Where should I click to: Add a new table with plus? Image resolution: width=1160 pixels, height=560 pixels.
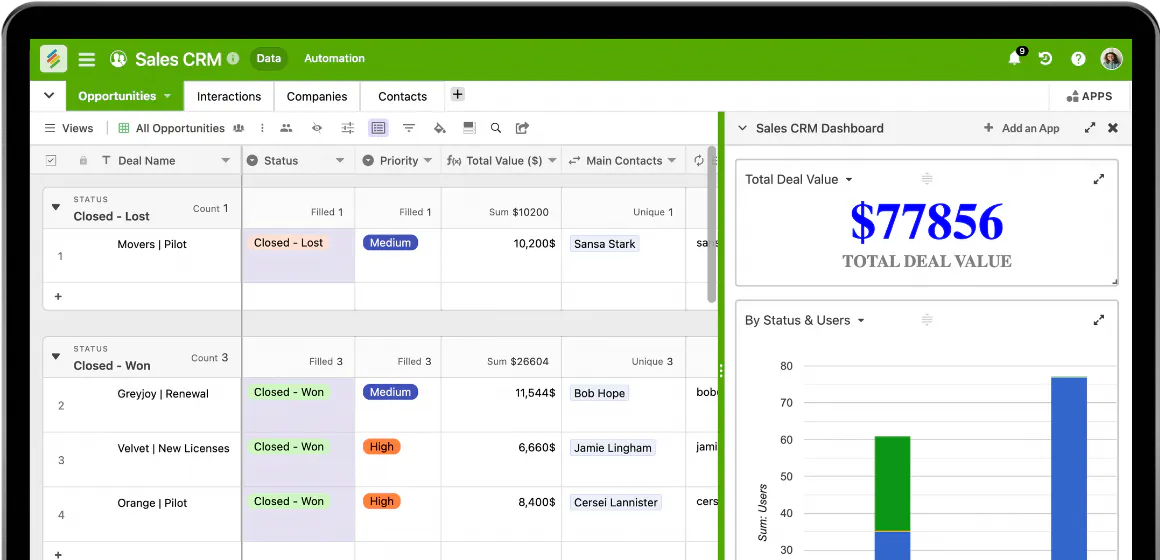pos(457,94)
